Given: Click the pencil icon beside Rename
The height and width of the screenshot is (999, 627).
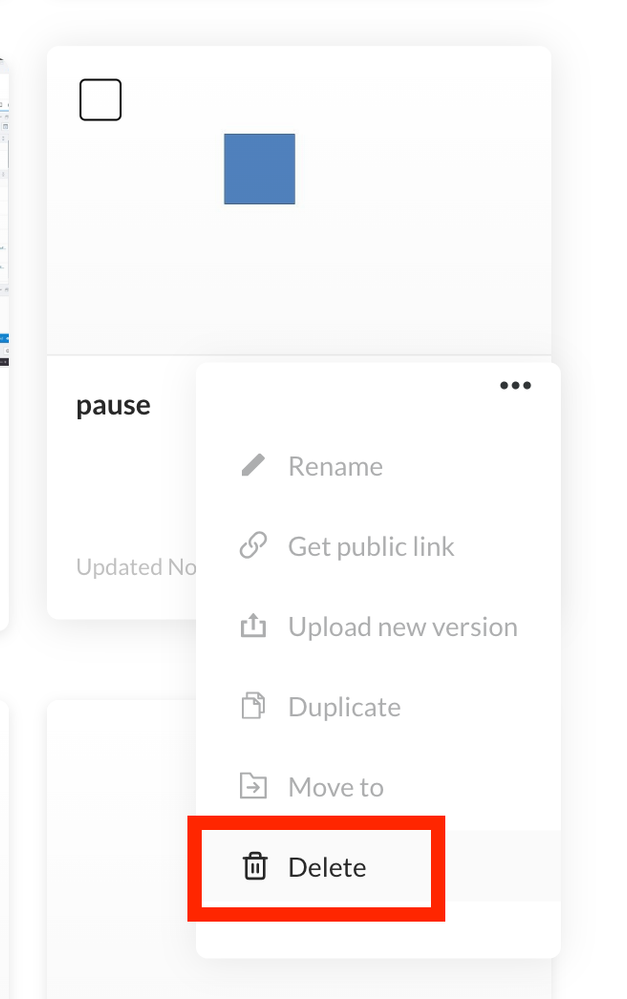Looking at the screenshot, I should tap(254, 466).
